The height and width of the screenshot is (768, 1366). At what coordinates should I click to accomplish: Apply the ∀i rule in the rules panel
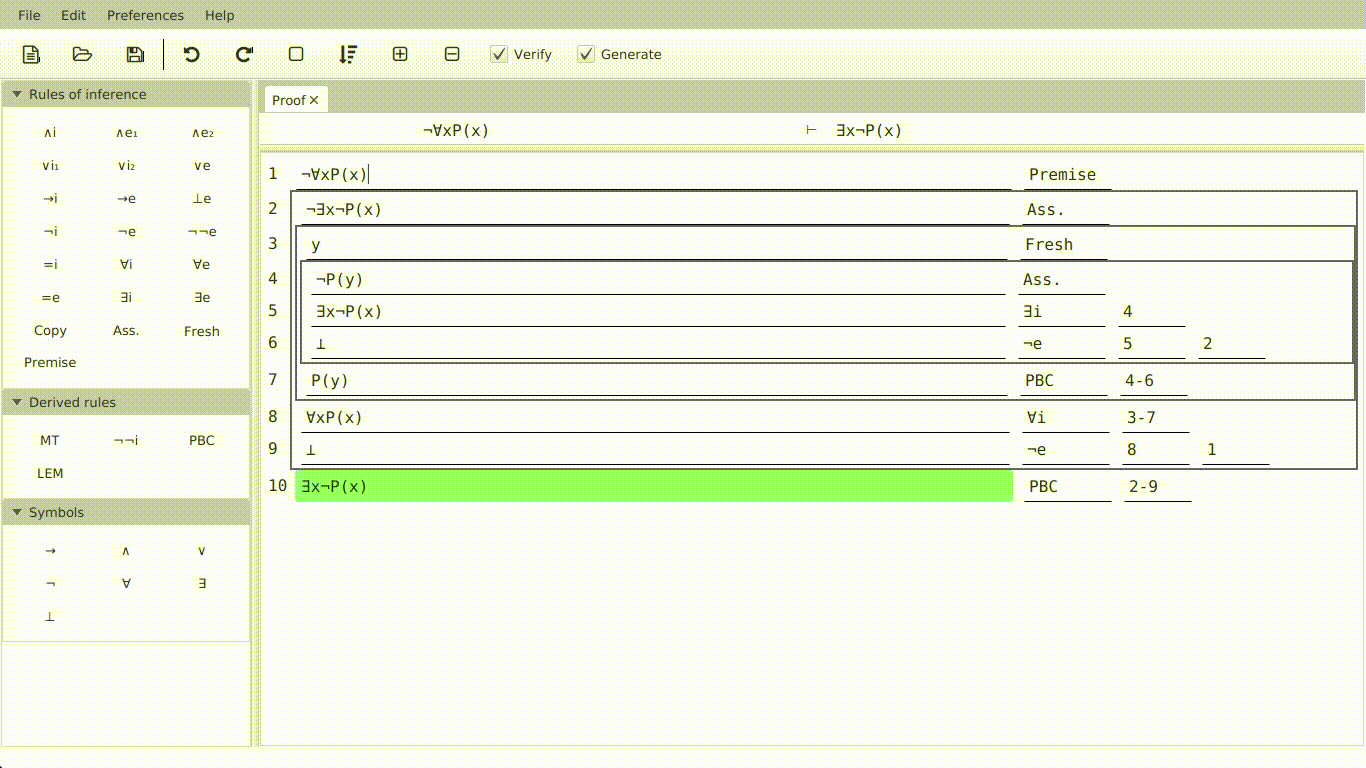tap(126, 265)
